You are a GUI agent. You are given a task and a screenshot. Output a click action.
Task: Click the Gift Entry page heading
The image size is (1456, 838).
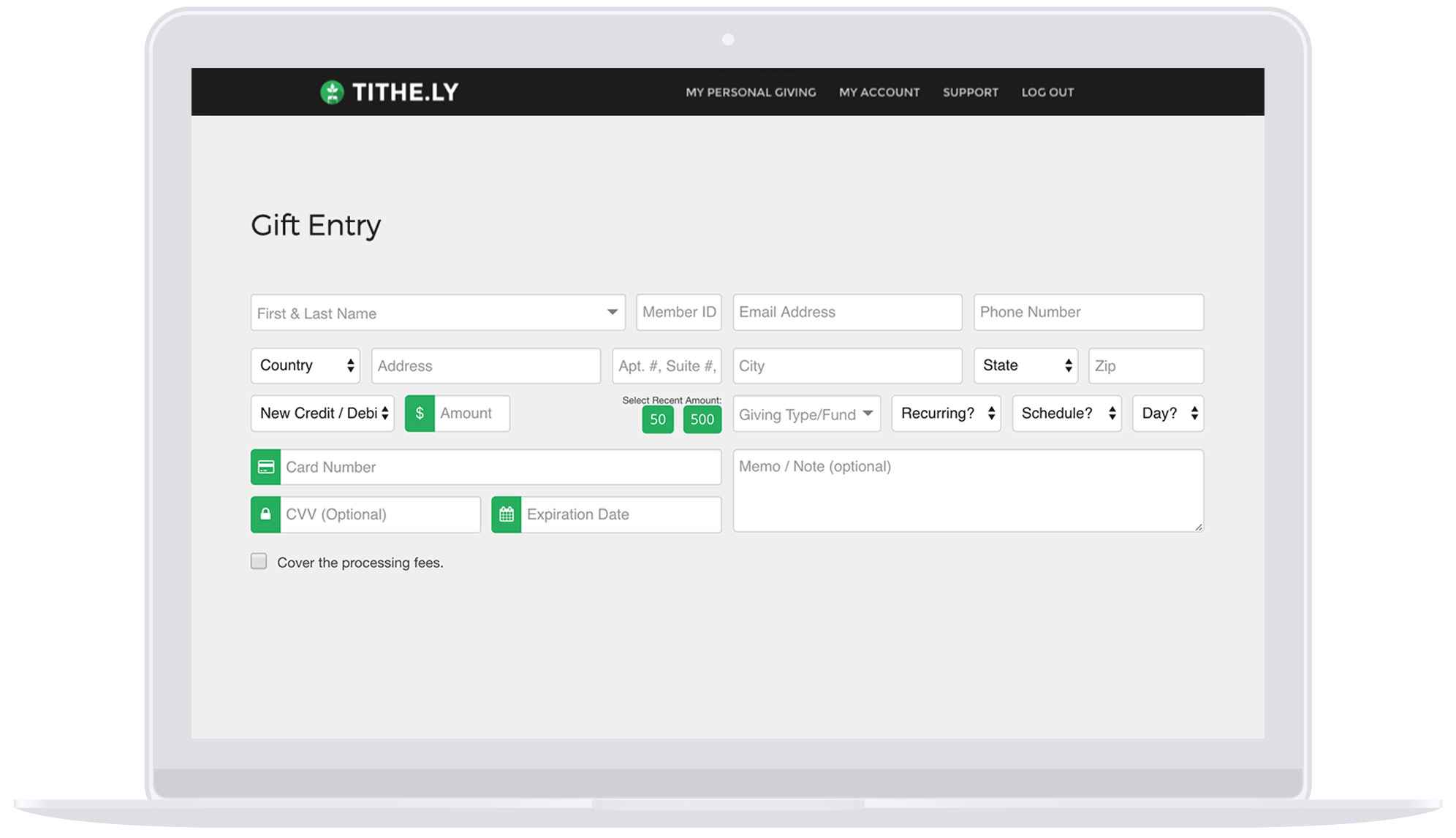pos(316,226)
